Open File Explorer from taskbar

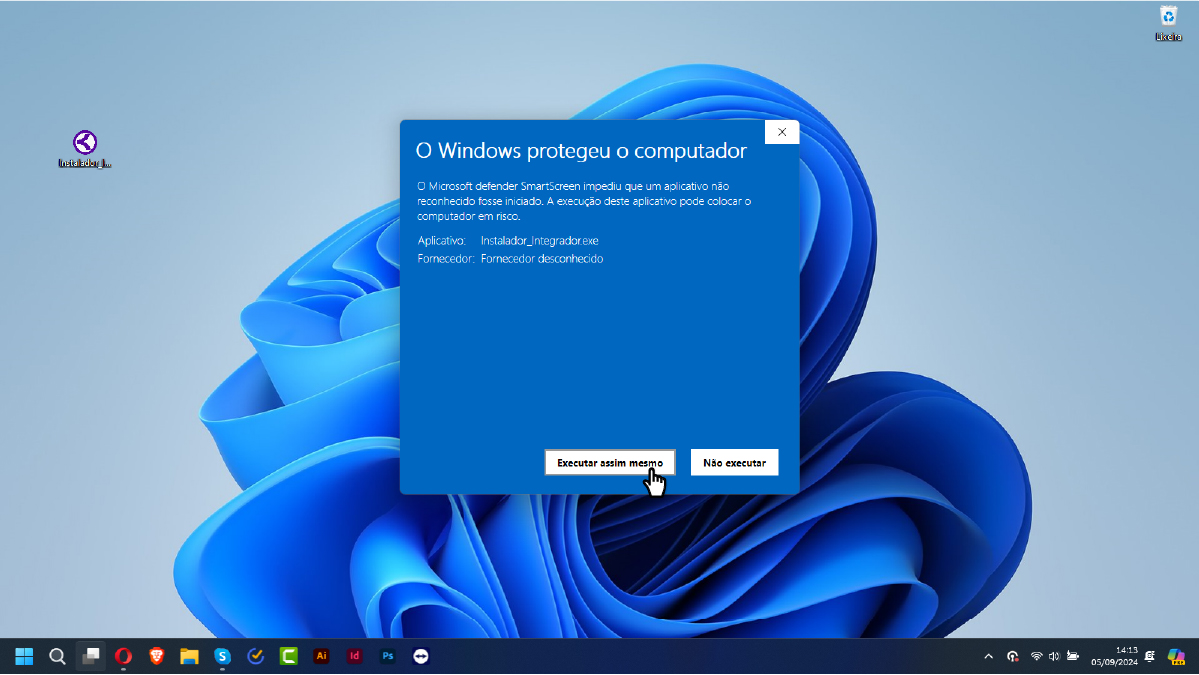(x=190, y=656)
